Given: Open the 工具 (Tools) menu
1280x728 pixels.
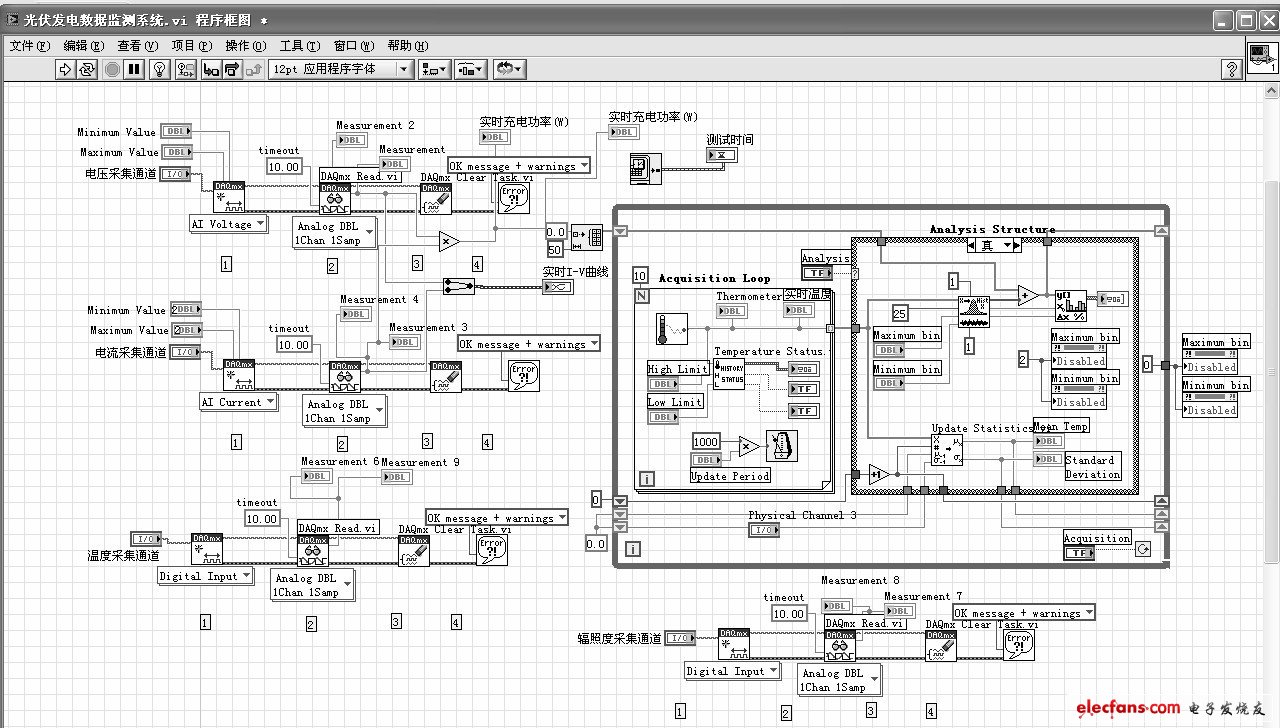Looking at the screenshot, I should pyautogui.click(x=298, y=45).
